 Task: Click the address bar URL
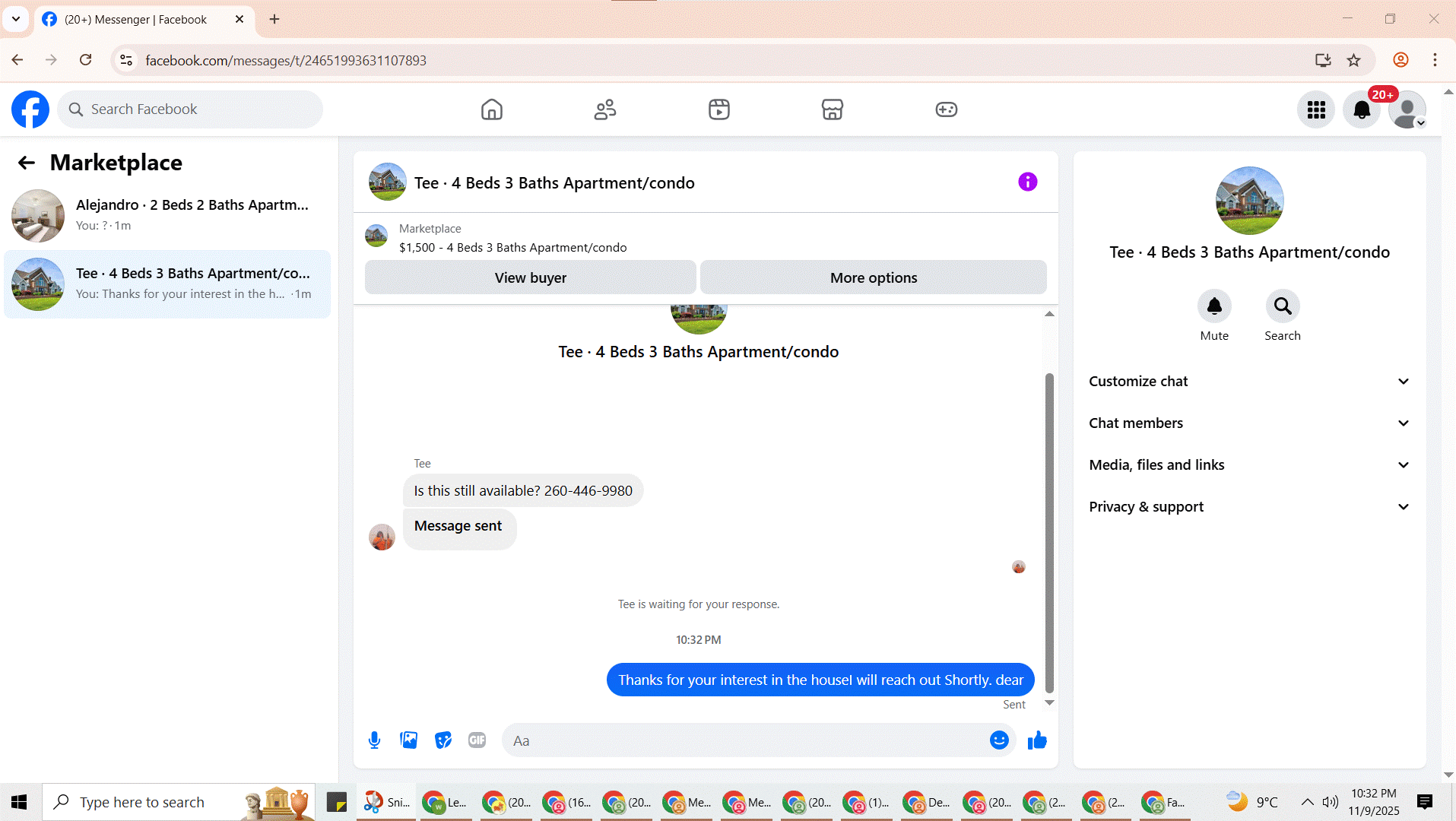(x=286, y=60)
